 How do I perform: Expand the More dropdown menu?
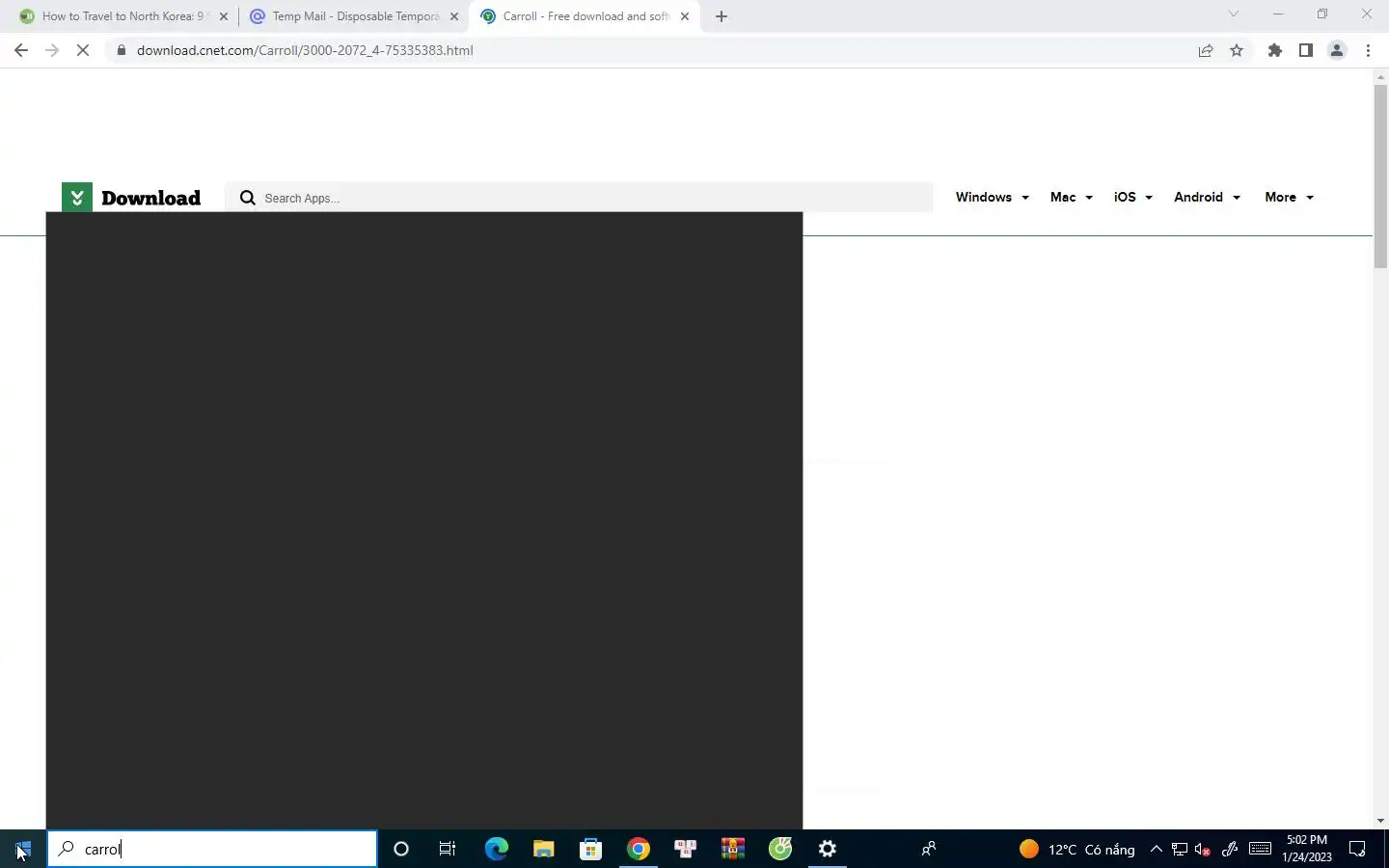(1289, 197)
